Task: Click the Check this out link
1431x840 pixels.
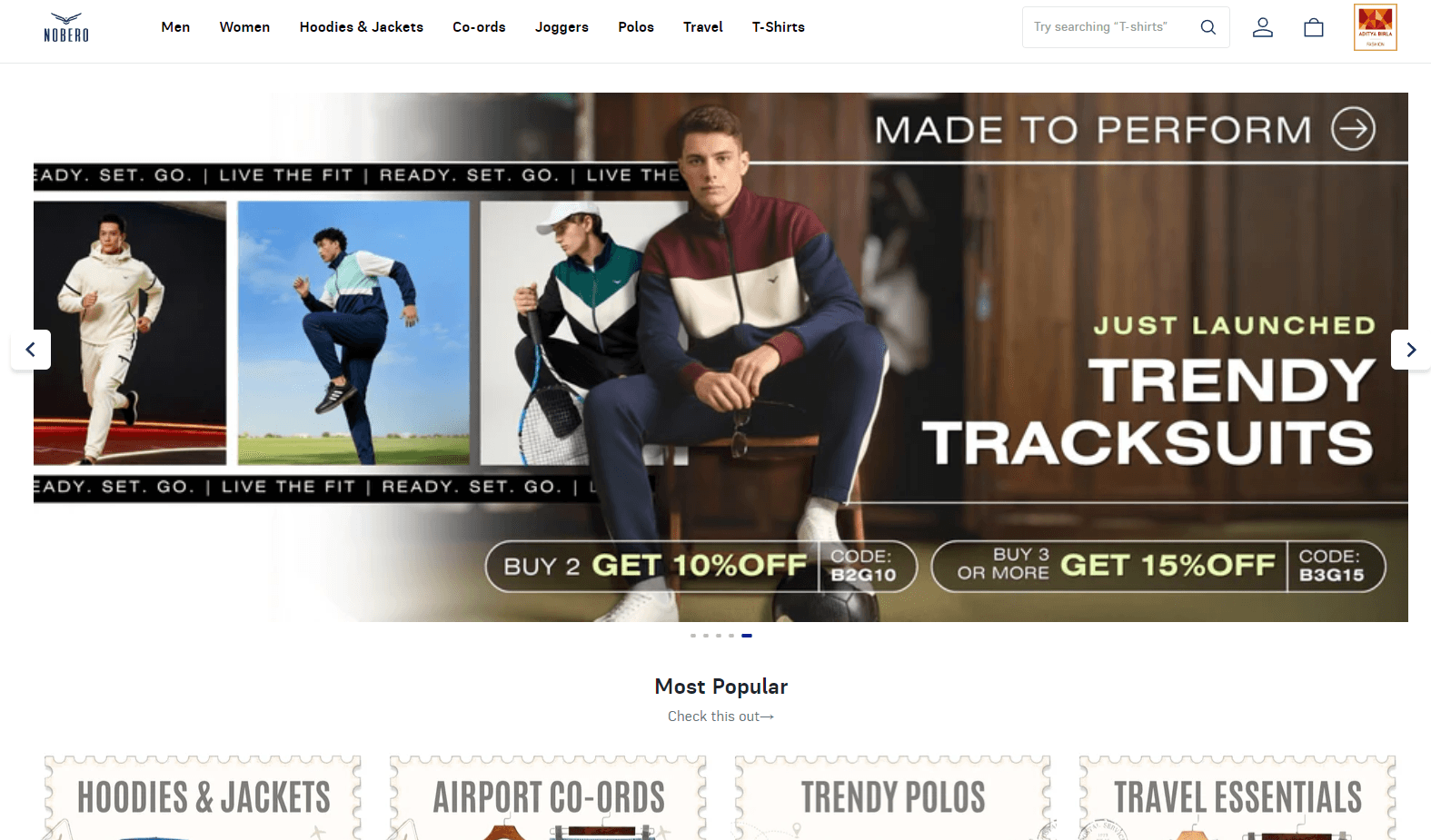Action: pos(720,716)
